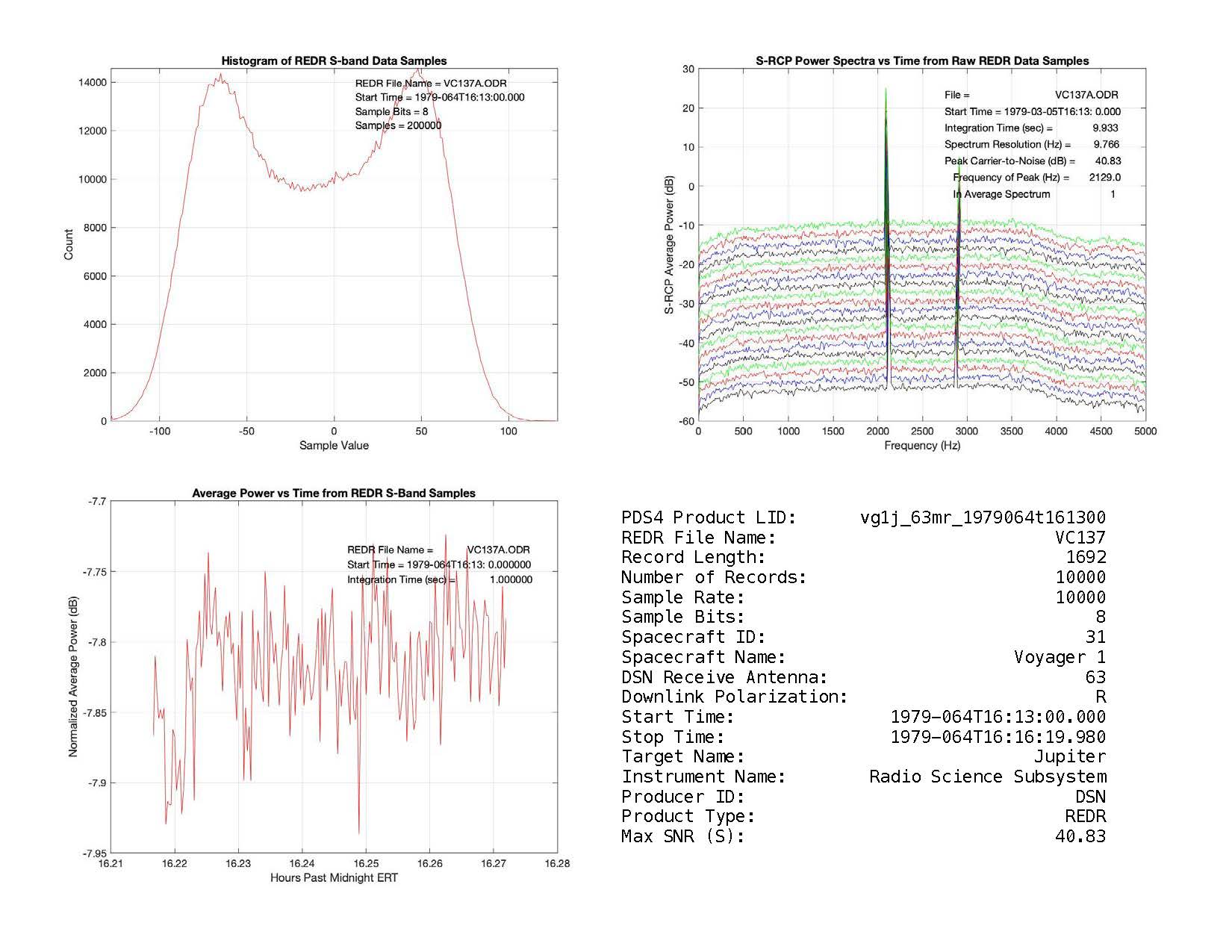The image size is (1232, 952).
Task: Click the Peak Carrier-to-Noise annotation in spectra plot
Action: coord(1032,161)
